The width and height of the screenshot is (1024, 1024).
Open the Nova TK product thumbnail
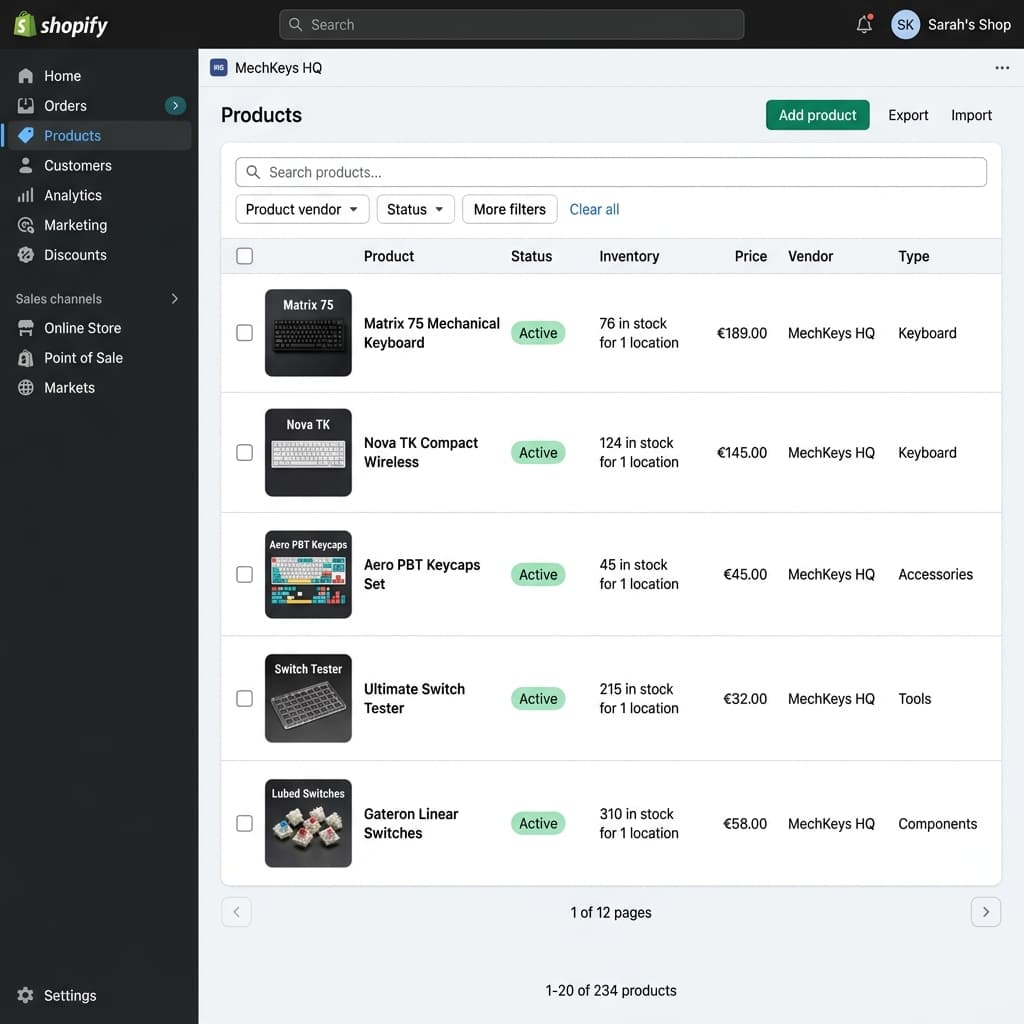[308, 453]
